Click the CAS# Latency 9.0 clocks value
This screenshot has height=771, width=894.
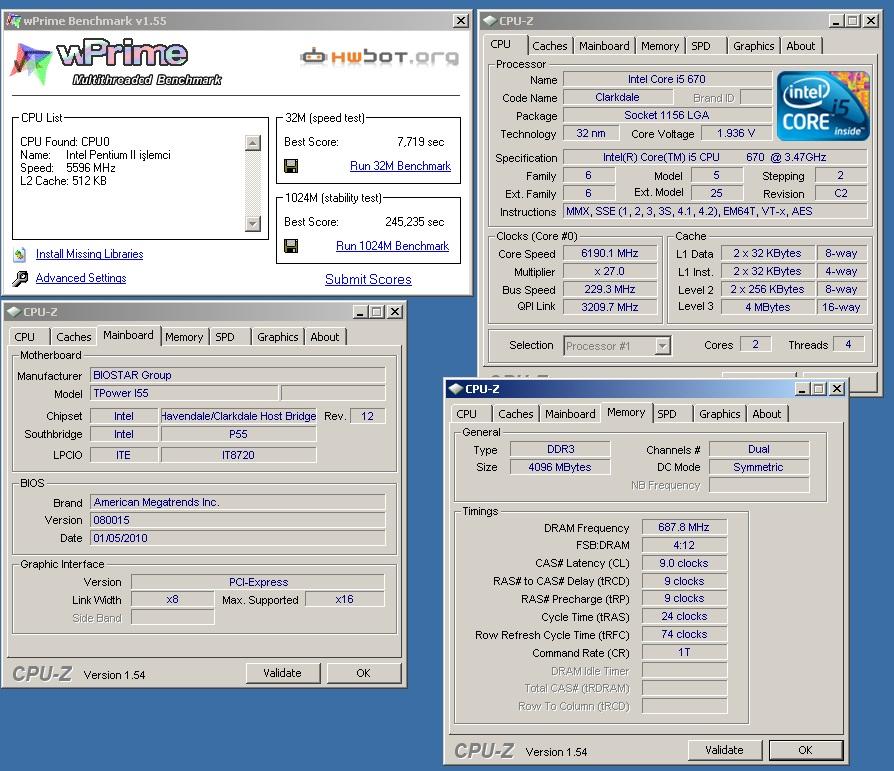(684, 563)
